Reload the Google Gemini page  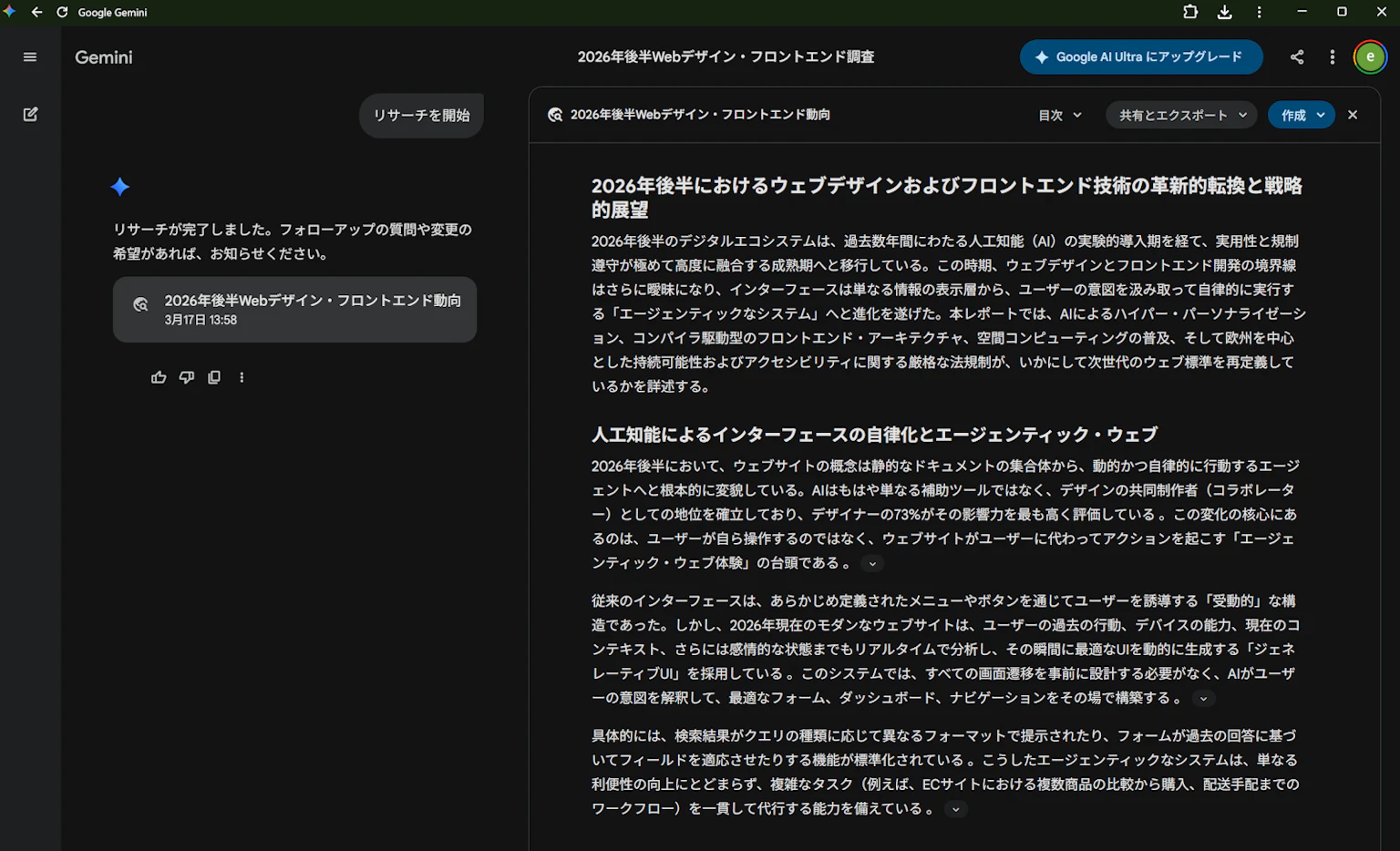pyautogui.click(x=62, y=12)
